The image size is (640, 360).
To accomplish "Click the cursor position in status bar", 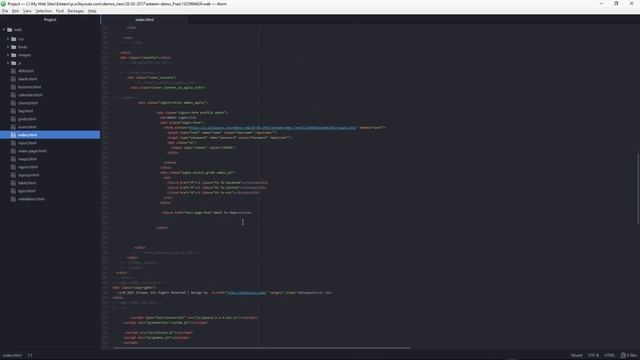I will [x=30, y=355].
